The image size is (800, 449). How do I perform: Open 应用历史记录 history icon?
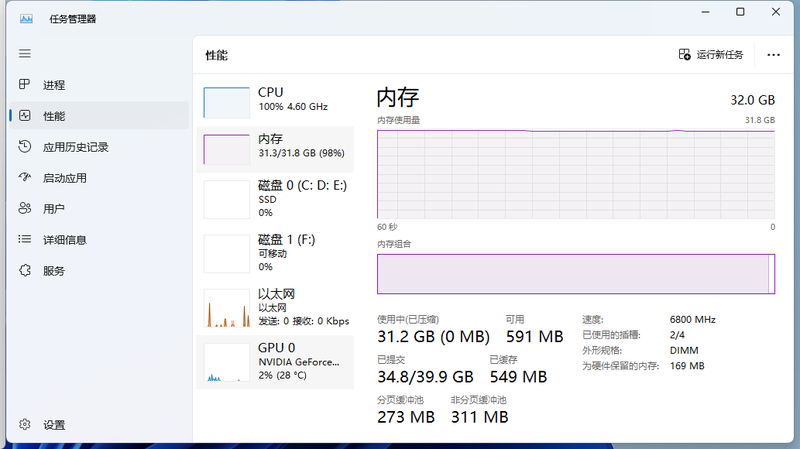24,146
